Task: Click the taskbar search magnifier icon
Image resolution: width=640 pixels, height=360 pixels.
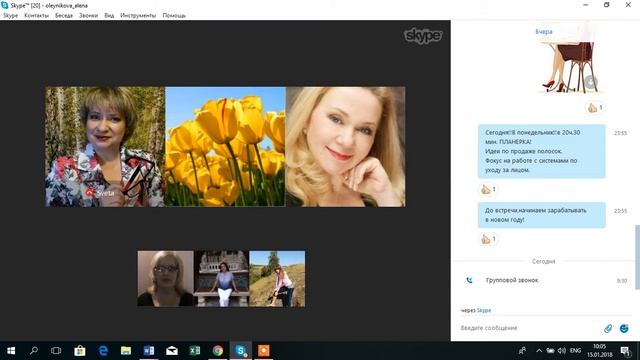Action: [x=34, y=351]
